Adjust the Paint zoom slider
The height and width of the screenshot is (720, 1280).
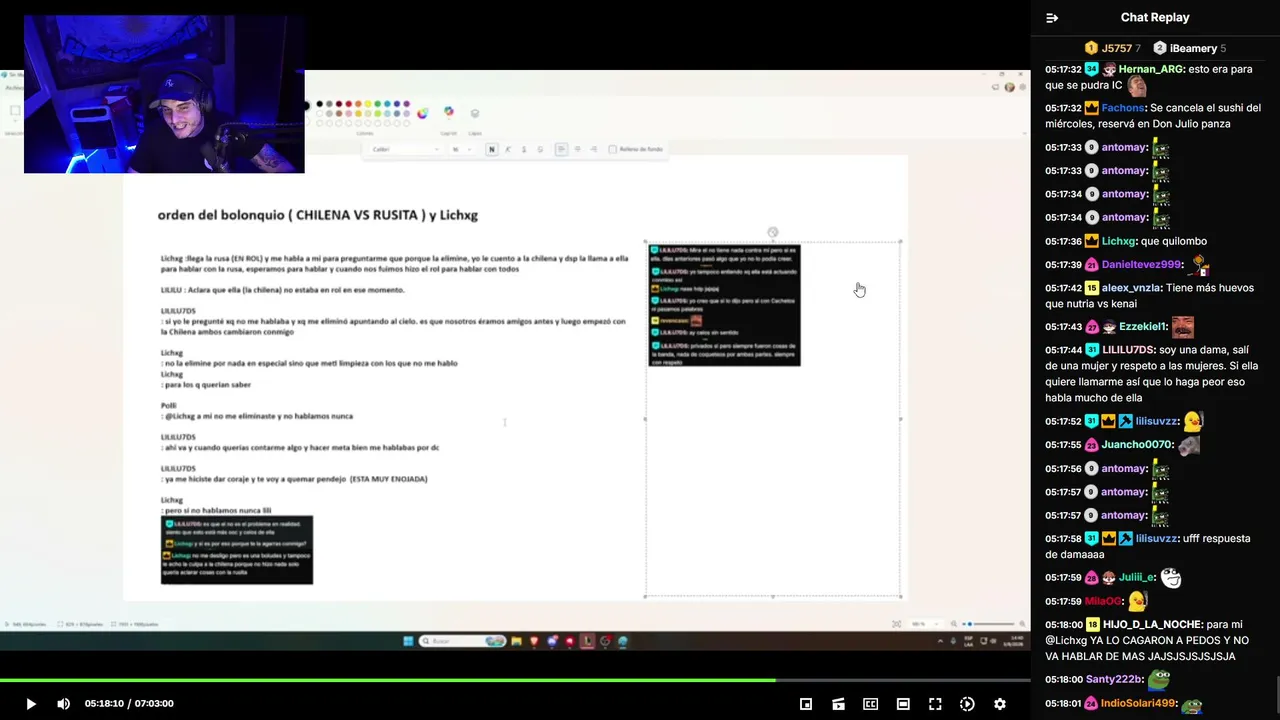tap(986, 624)
